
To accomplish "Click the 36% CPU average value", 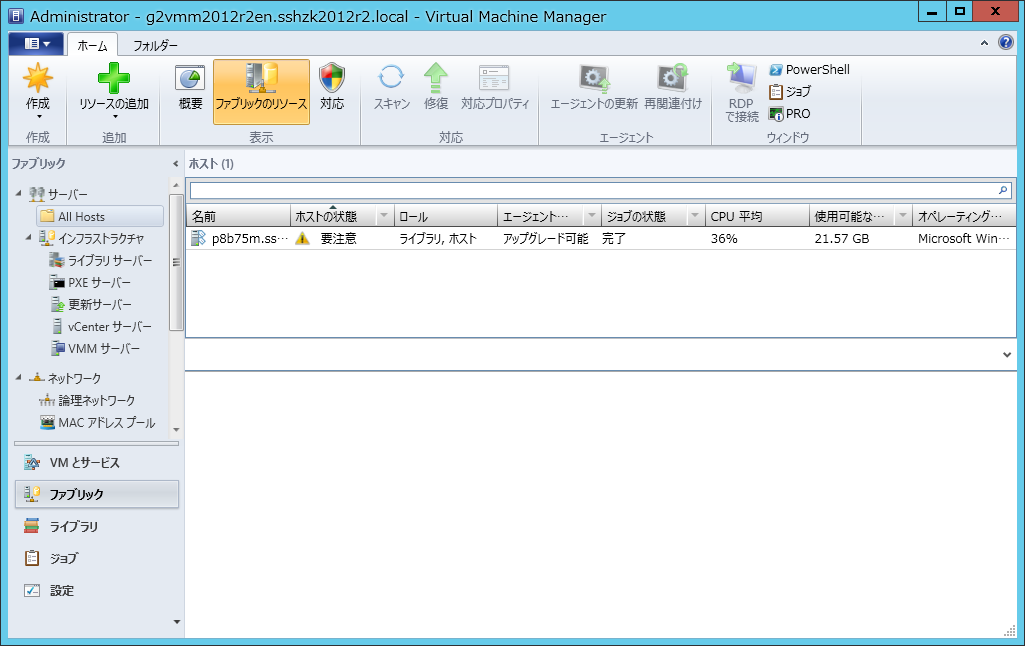I will (724, 239).
